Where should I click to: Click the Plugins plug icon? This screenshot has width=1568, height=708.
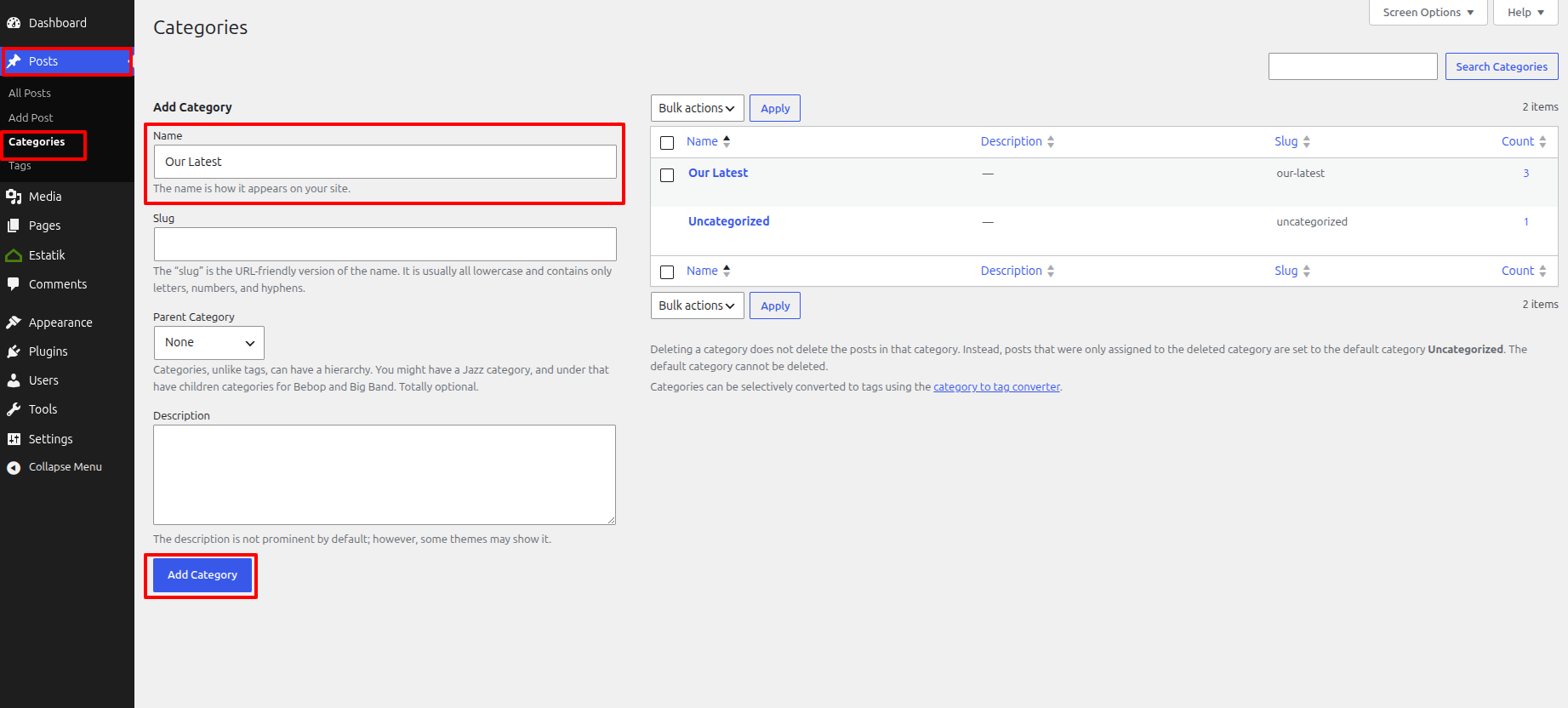(14, 351)
